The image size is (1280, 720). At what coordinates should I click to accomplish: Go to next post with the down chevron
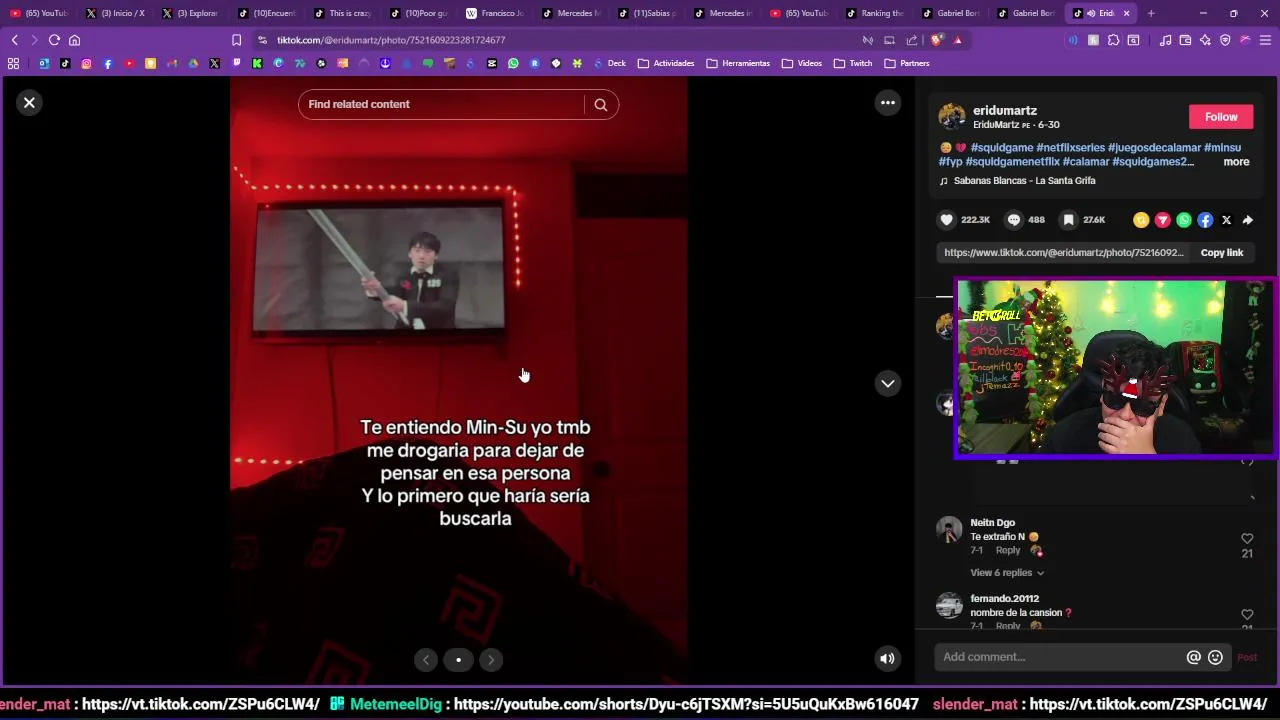887,384
